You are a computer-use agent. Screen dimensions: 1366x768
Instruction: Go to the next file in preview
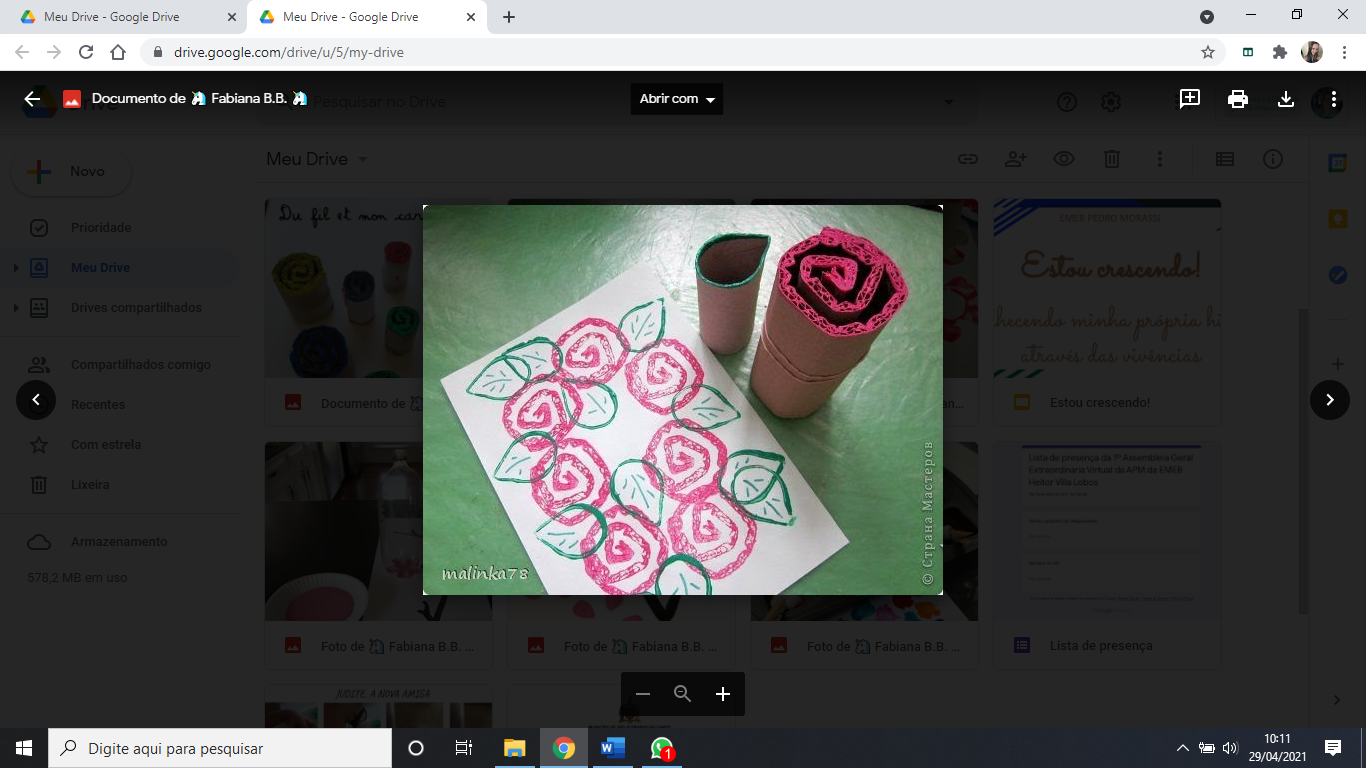pos(1330,400)
